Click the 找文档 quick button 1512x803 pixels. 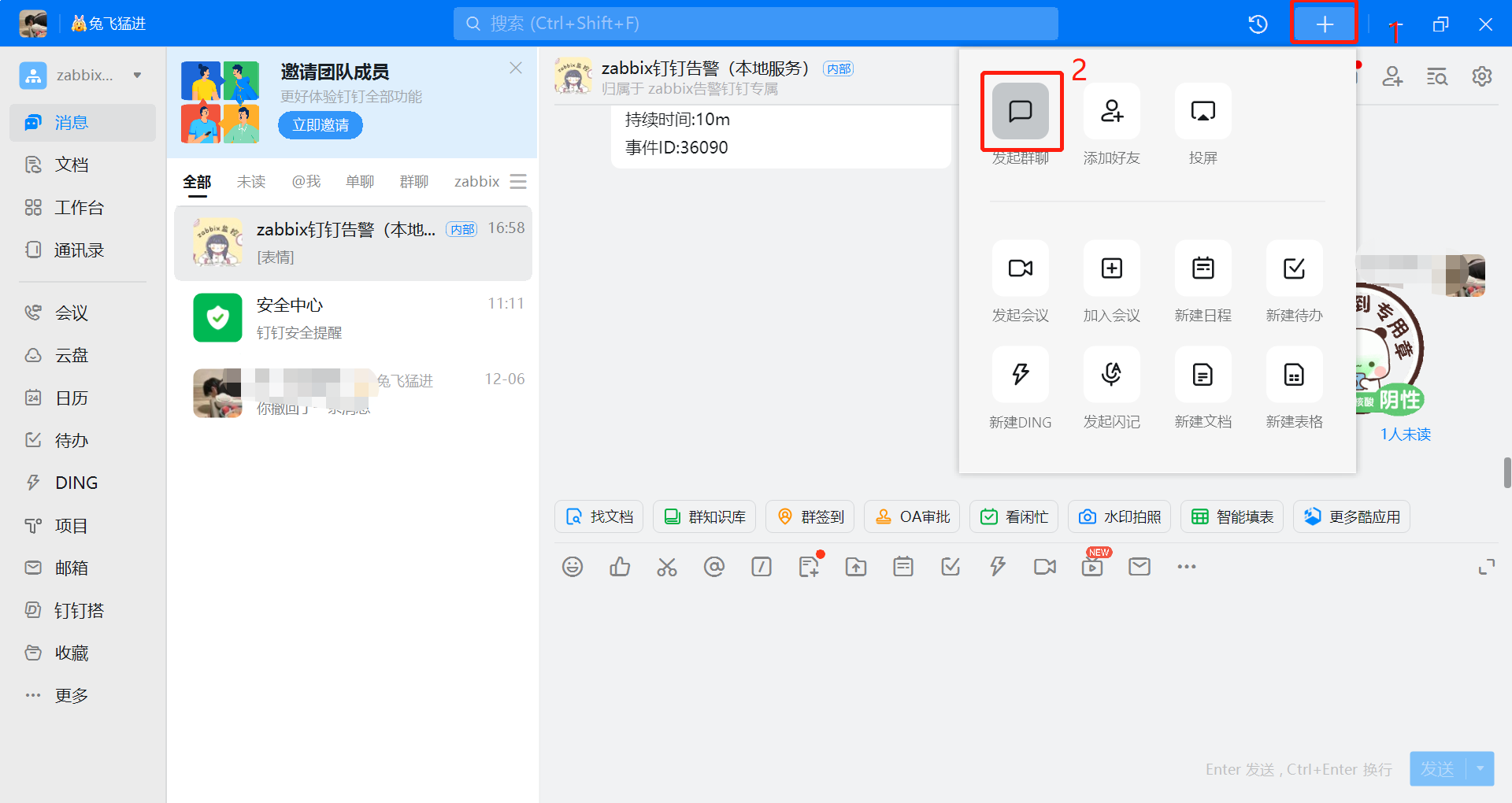[599, 517]
